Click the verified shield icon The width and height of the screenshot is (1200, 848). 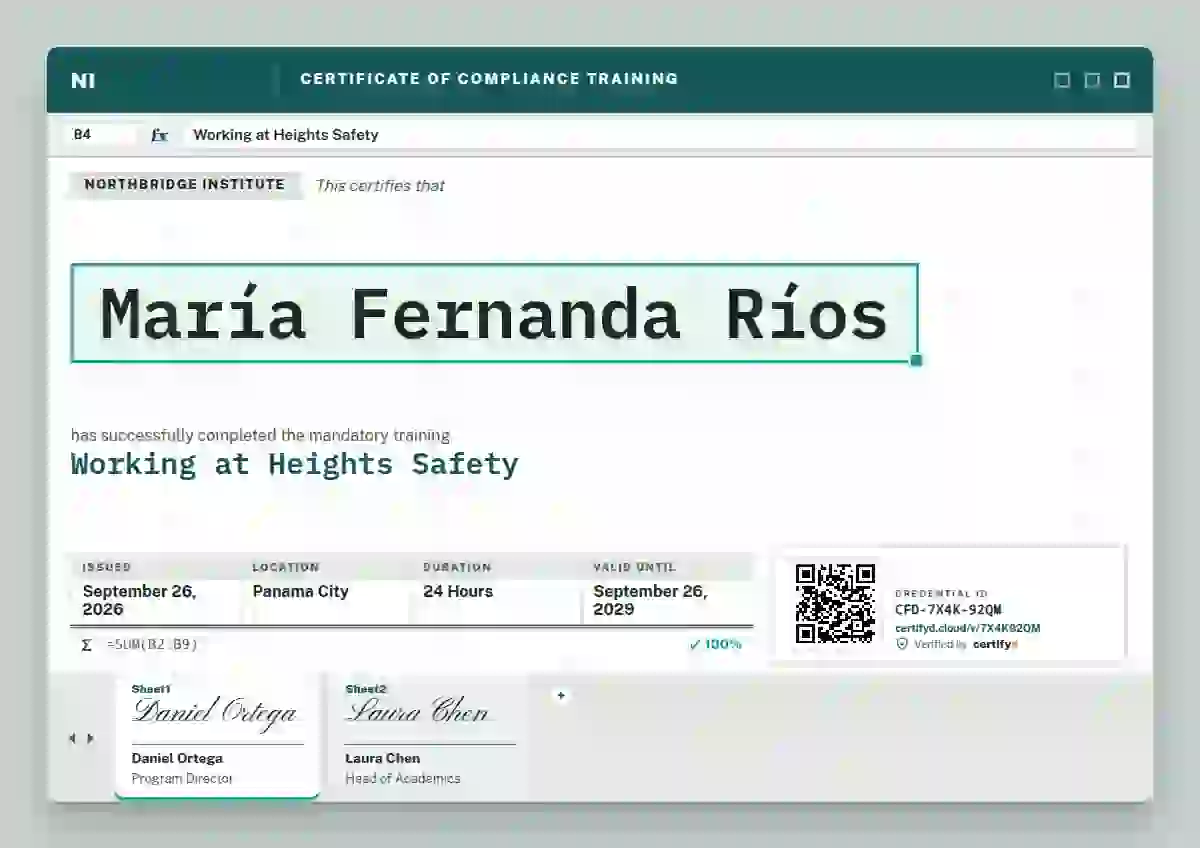pyautogui.click(x=902, y=645)
